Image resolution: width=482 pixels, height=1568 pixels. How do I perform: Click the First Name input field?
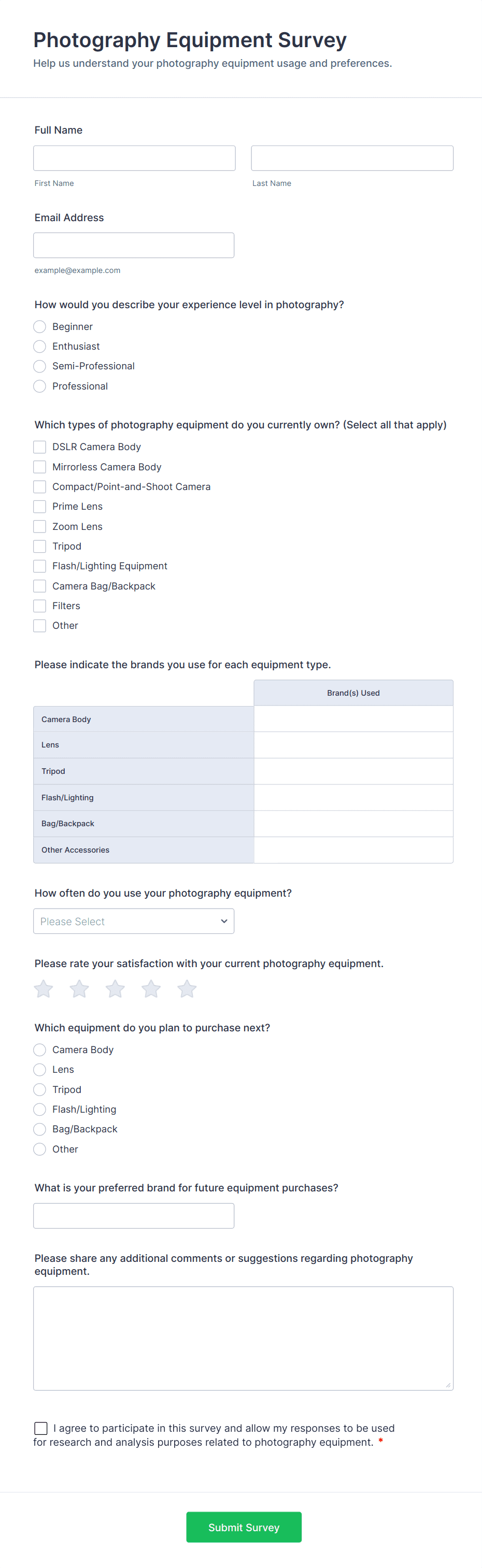pos(134,159)
